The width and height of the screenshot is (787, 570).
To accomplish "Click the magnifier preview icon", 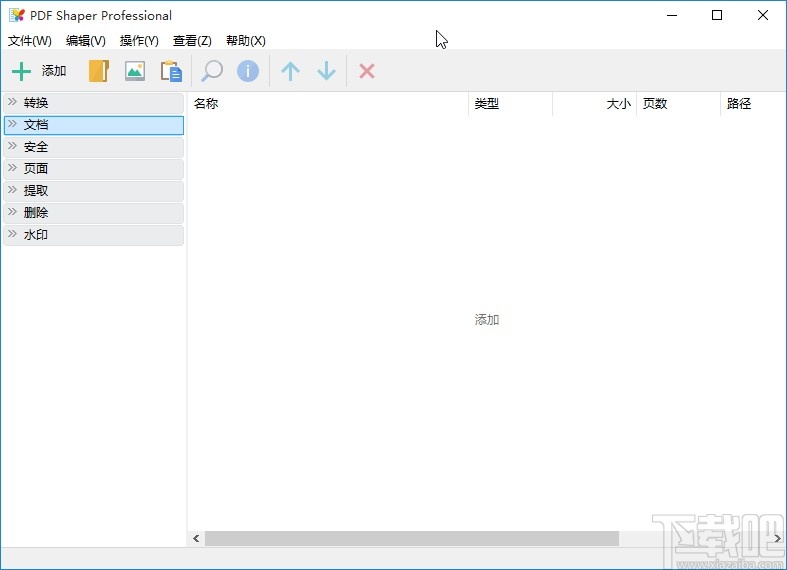I will (212, 71).
